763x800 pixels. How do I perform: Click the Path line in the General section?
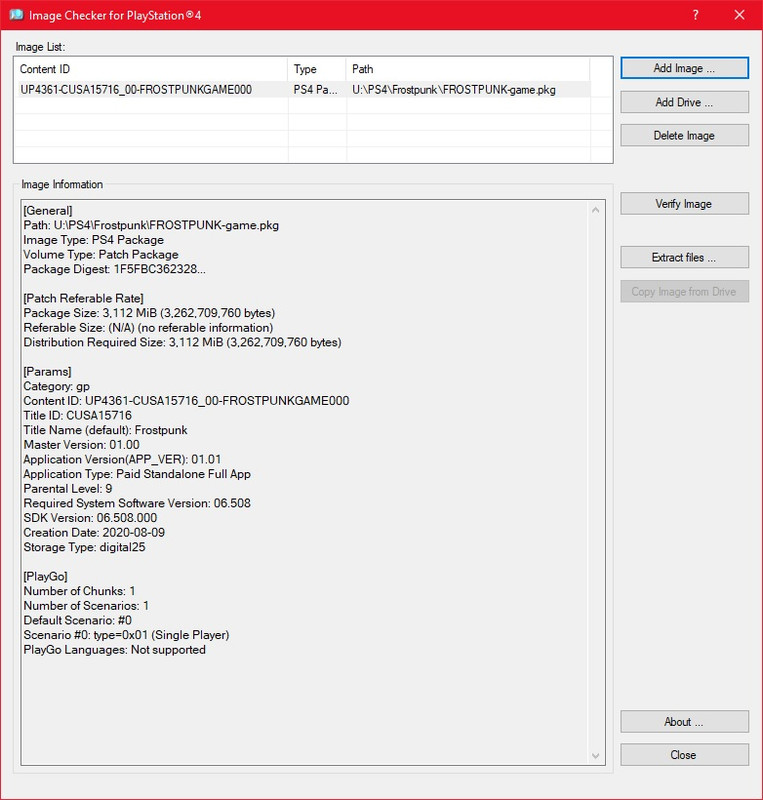[151, 226]
